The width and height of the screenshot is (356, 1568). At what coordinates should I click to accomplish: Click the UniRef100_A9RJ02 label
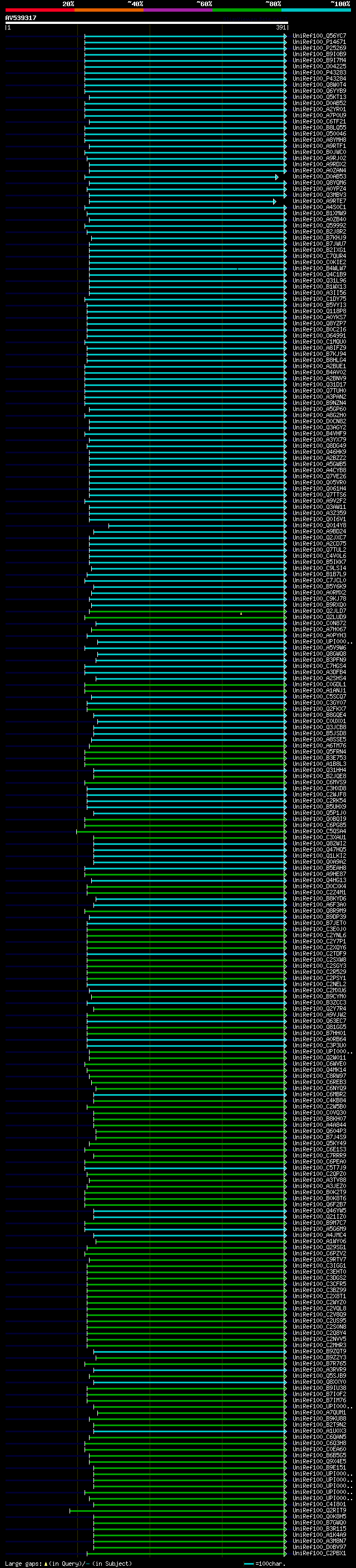tap(319, 159)
